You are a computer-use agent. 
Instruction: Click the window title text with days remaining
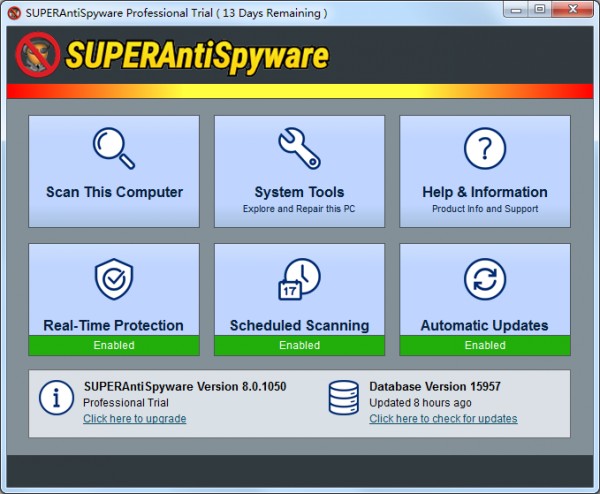(176, 13)
